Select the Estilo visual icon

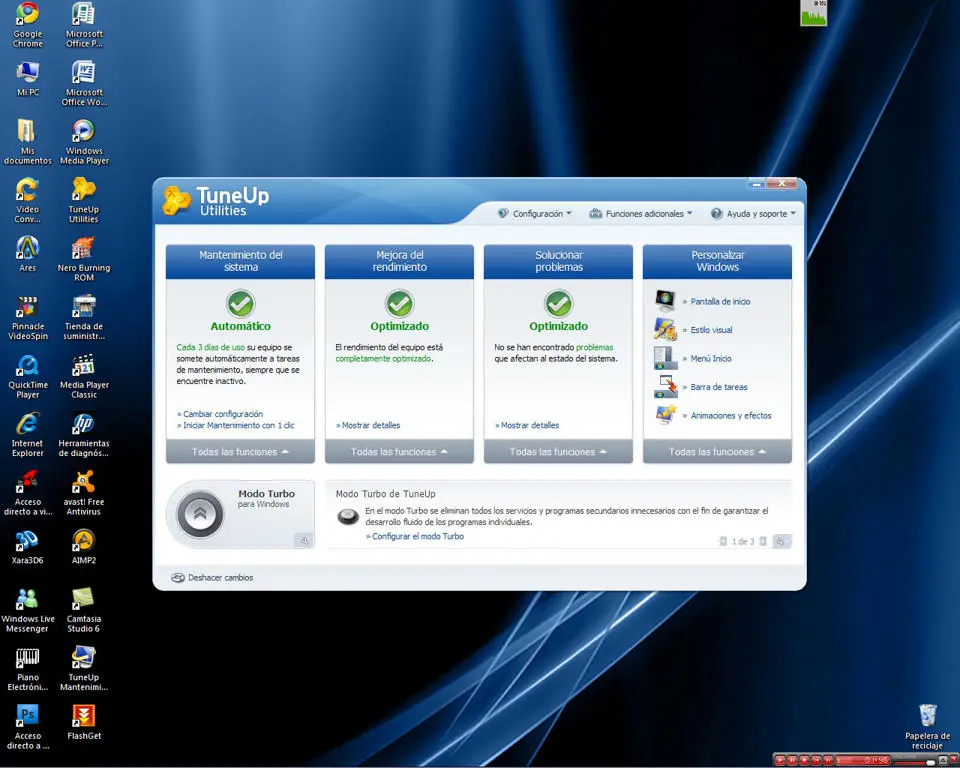[x=665, y=329]
